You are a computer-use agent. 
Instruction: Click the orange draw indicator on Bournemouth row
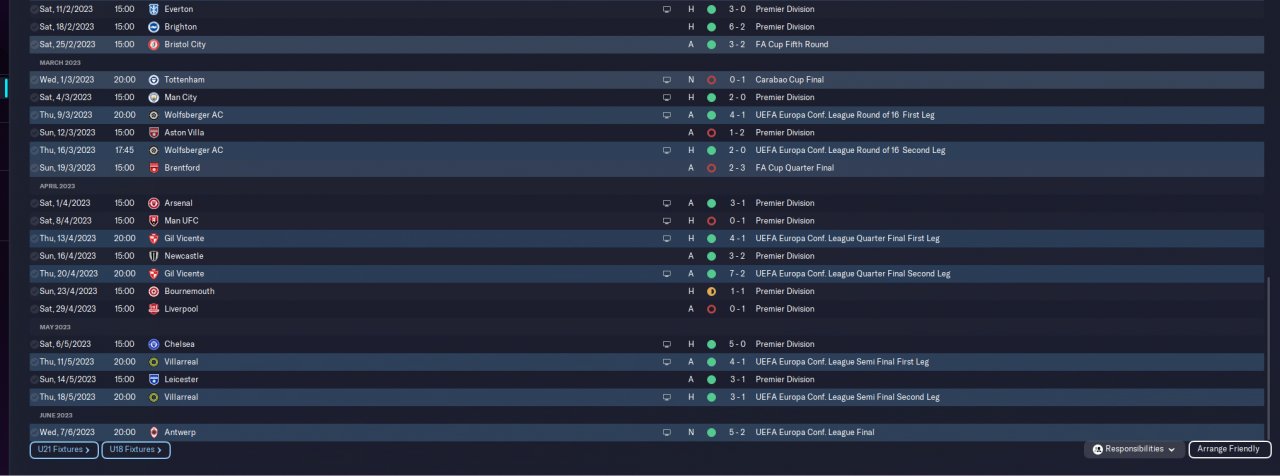tap(711, 291)
